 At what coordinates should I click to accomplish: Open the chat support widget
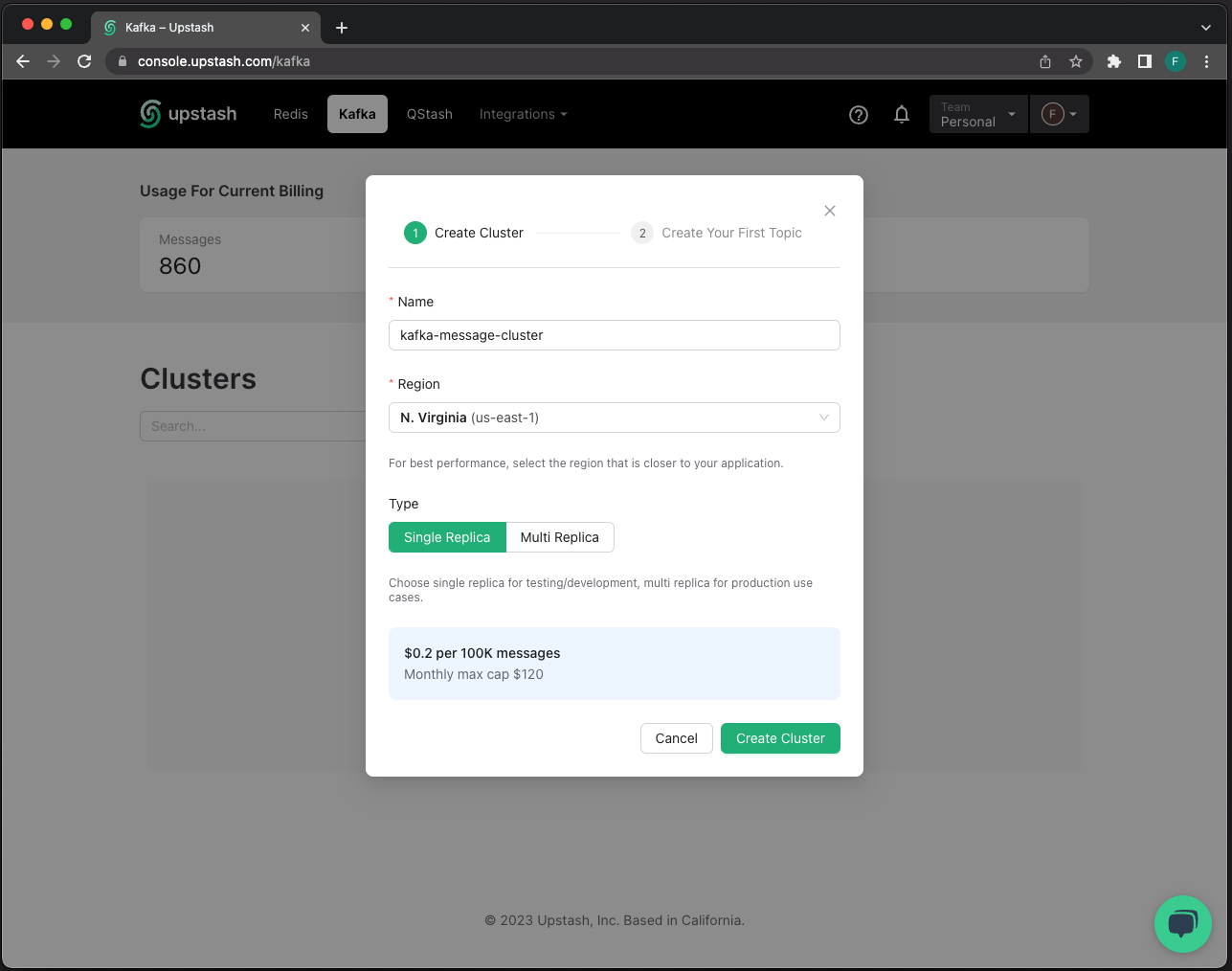coord(1183,924)
